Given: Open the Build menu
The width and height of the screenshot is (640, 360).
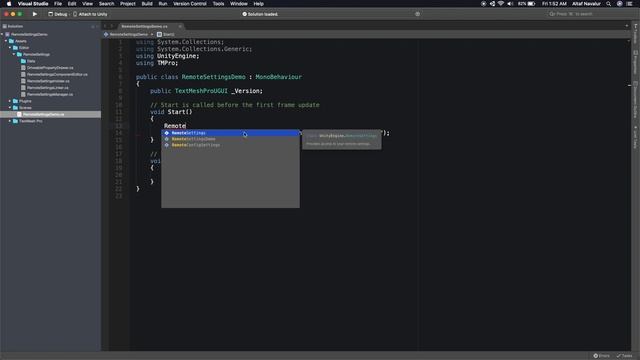Looking at the screenshot, I should (x=147, y=4).
